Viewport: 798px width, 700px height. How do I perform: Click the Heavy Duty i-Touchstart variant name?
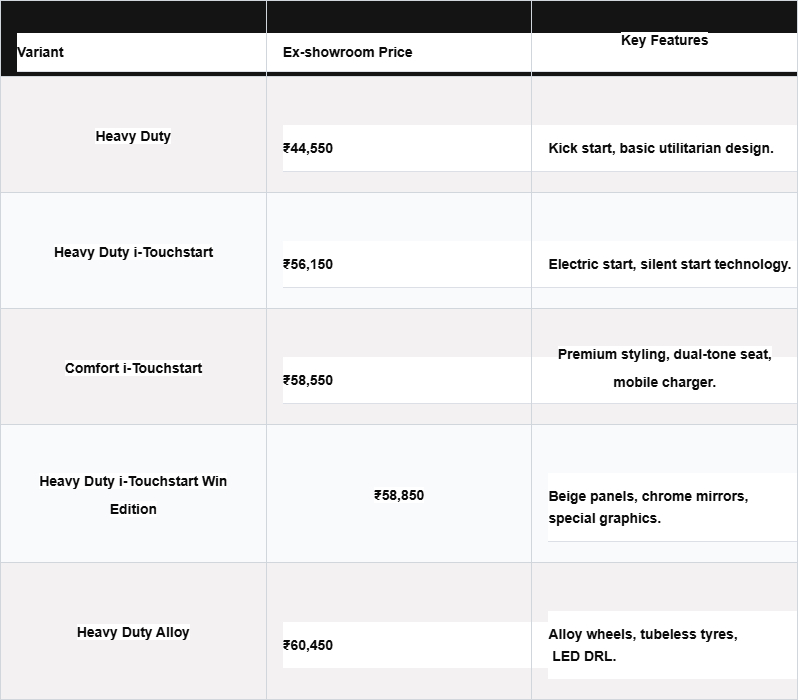(133, 252)
